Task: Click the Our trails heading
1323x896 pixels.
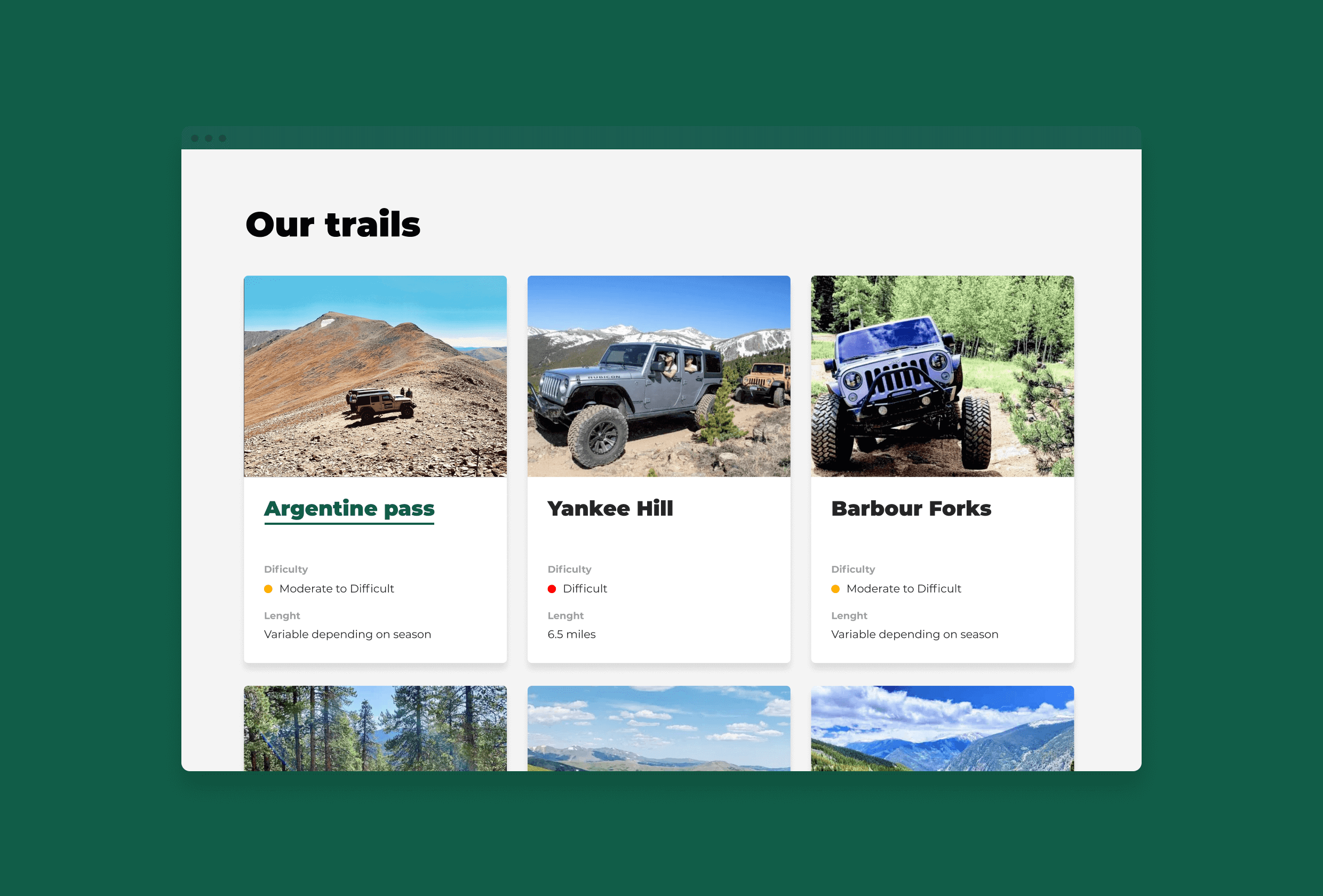Action: [332, 223]
